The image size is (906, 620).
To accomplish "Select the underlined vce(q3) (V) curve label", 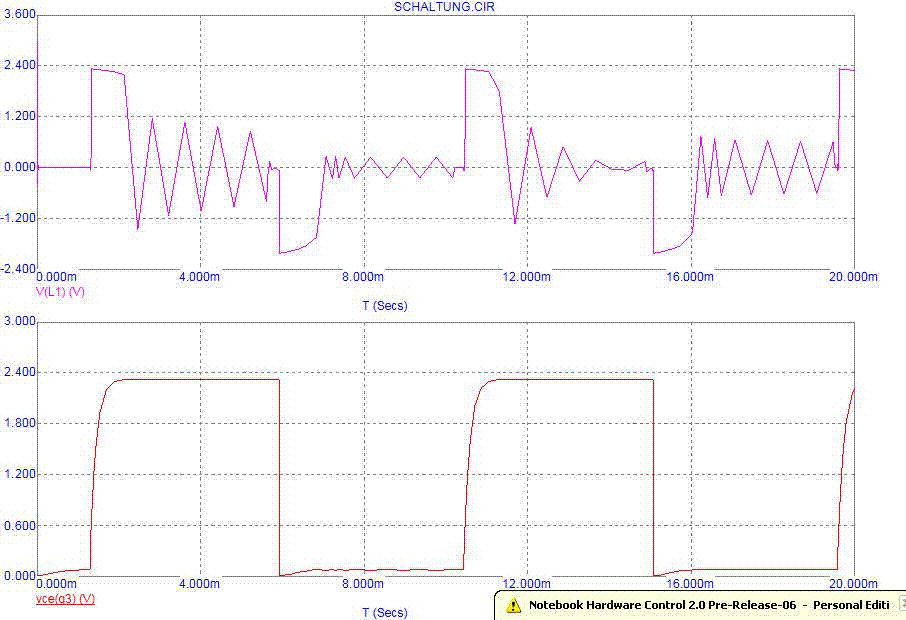I will 65,599.
